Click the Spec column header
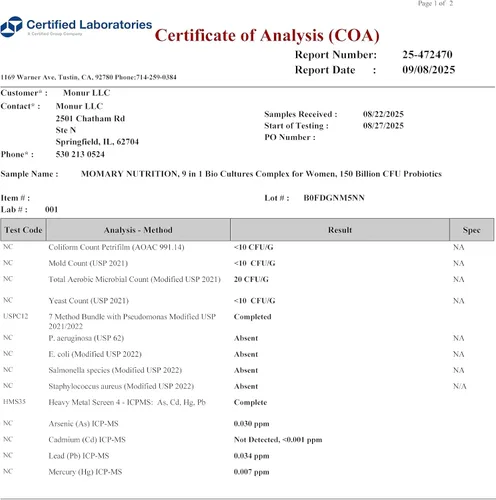The width and height of the screenshot is (496, 500). click(x=472, y=230)
